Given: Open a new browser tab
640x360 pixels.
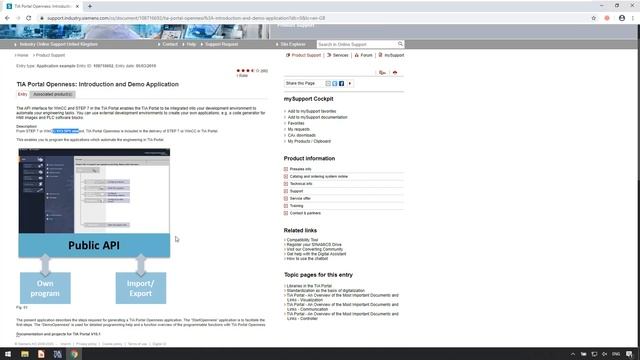Looking at the screenshot, I should pos(90,6).
